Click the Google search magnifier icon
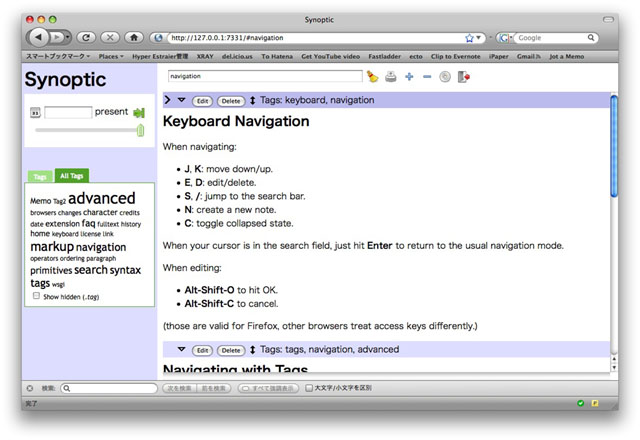Screen dimensions: 640x440 591,38
